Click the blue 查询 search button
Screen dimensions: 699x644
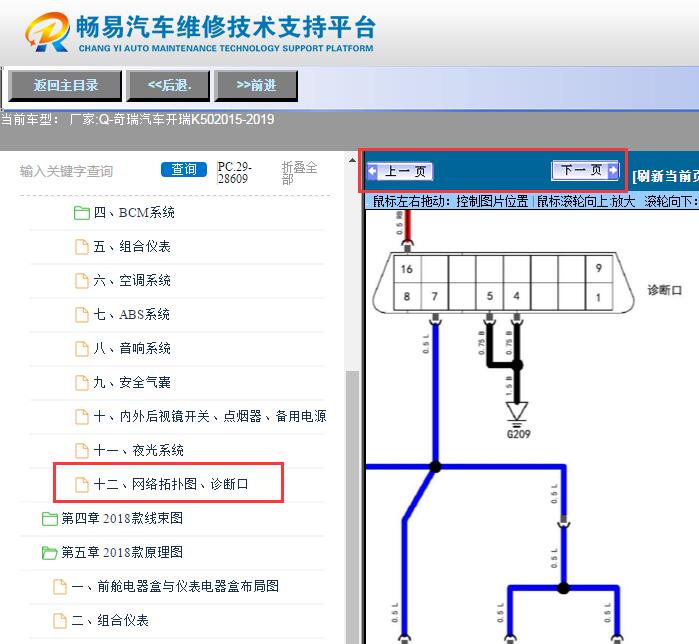(x=184, y=169)
